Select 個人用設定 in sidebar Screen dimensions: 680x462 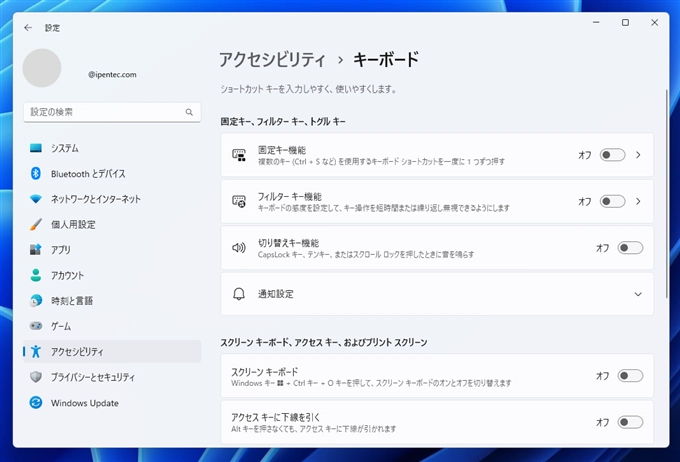click(x=112, y=224)
